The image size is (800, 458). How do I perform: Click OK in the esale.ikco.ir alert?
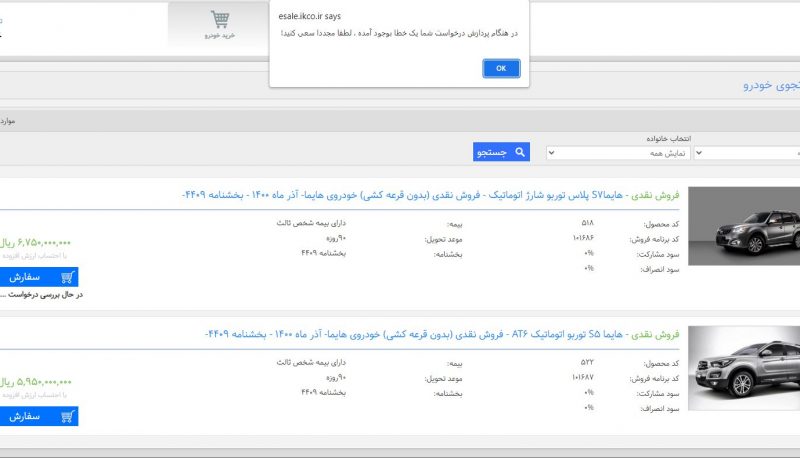click(x=501, y=68)
